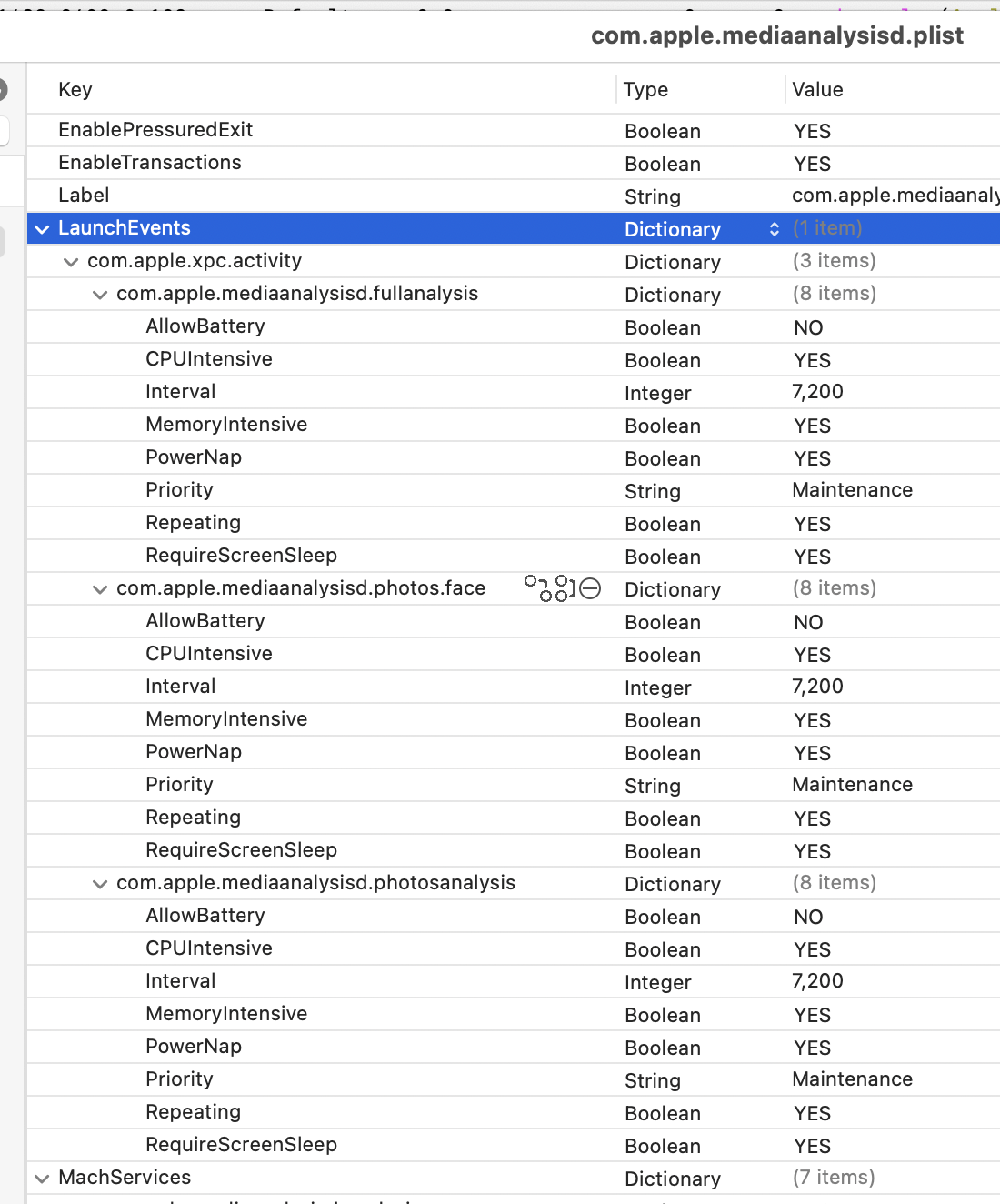Click the Type column header
The image size is (1000, 1204).
pos(645,89)
